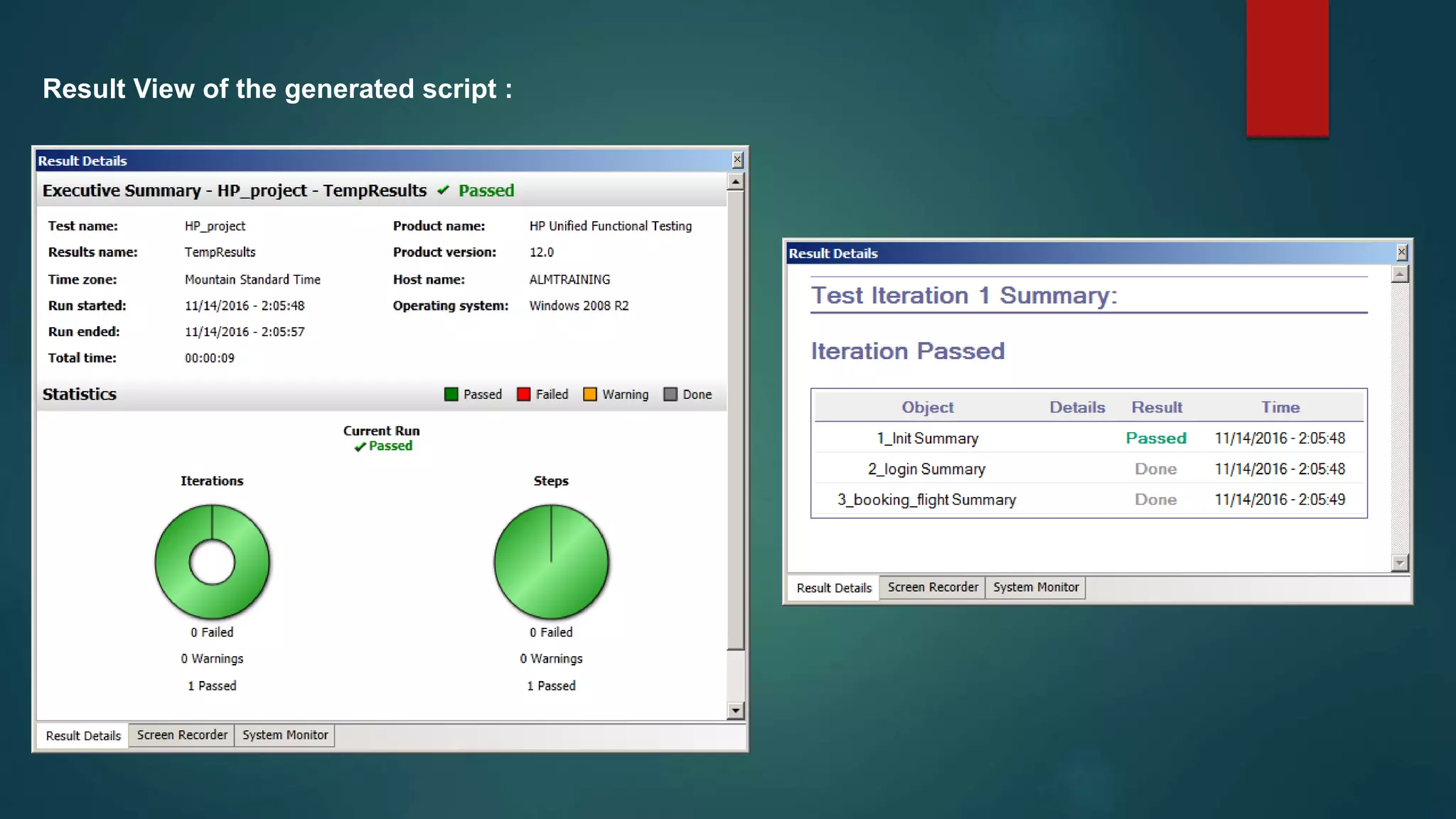Click Passed result for 1_Init Summary
Screen dimensions: 1456x819
click(x=1156, y=439)
